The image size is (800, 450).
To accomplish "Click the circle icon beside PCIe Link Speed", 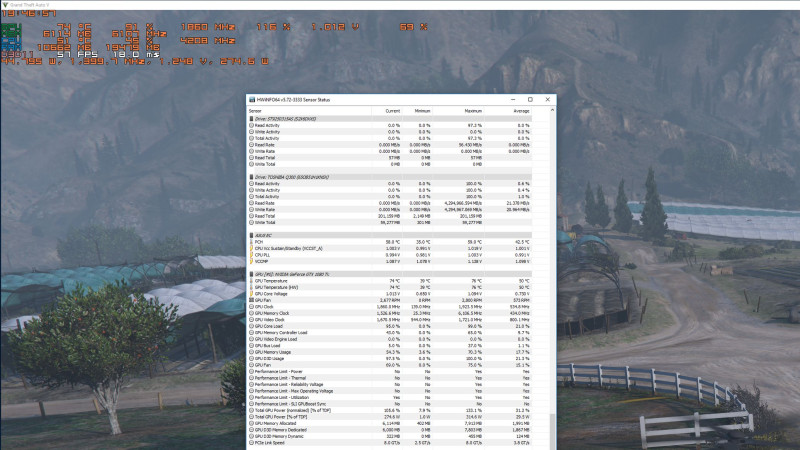I will click(252, 443).
